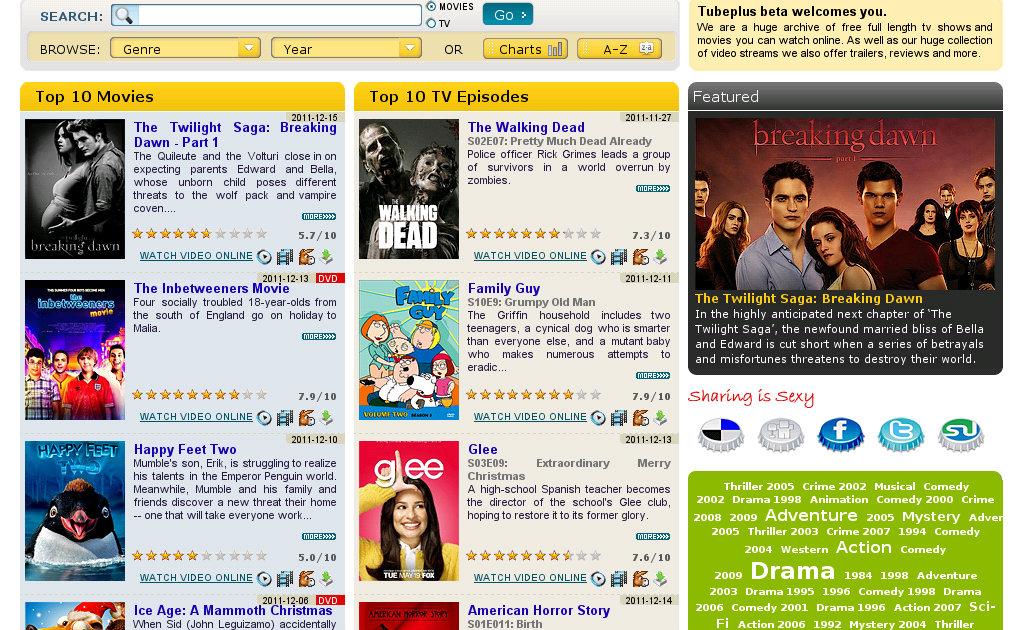
Task: Open the Glee title link
Action: click(x=483, y=449)
